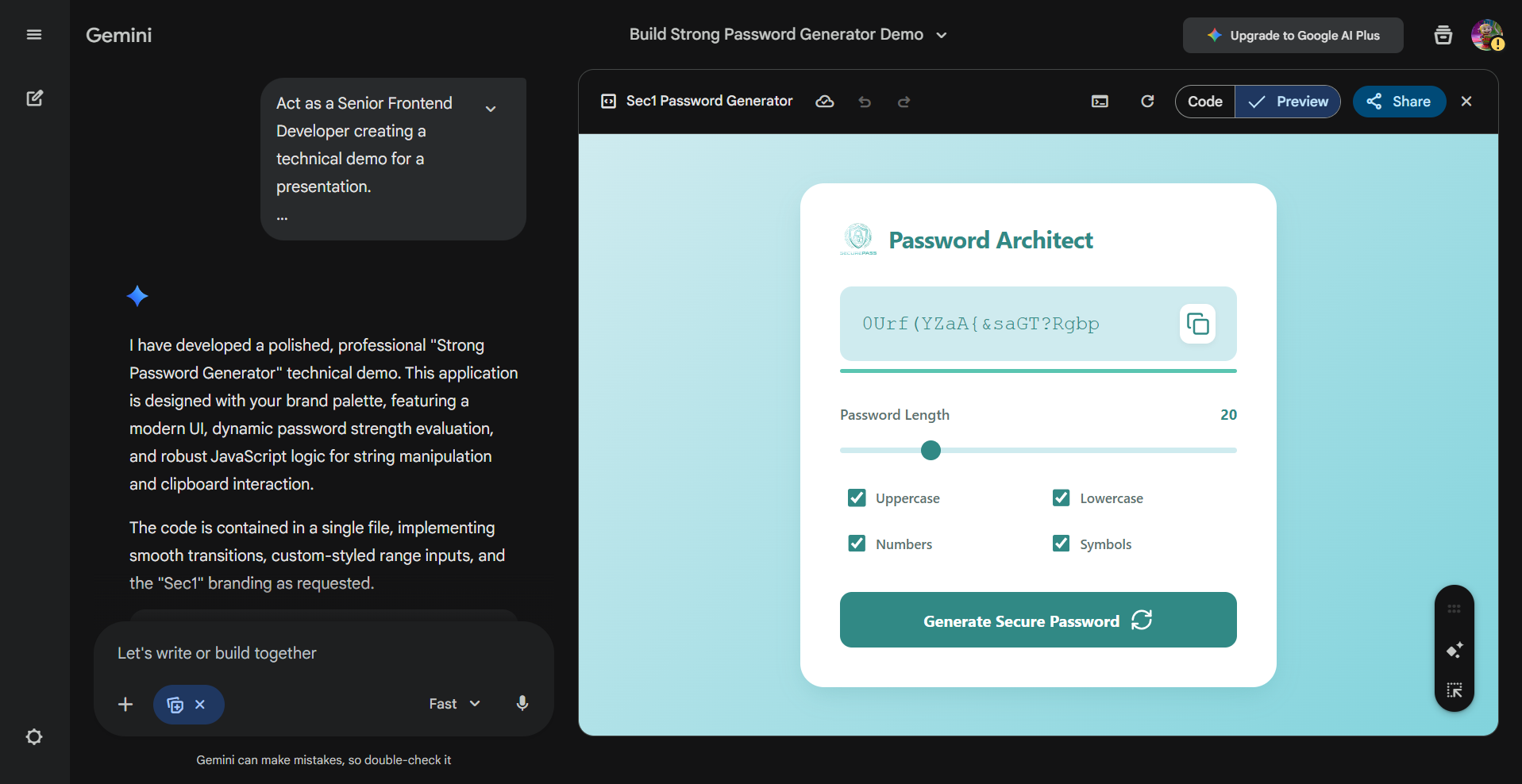Copy the generated password using the copy icon

(x=1197, y=323)
